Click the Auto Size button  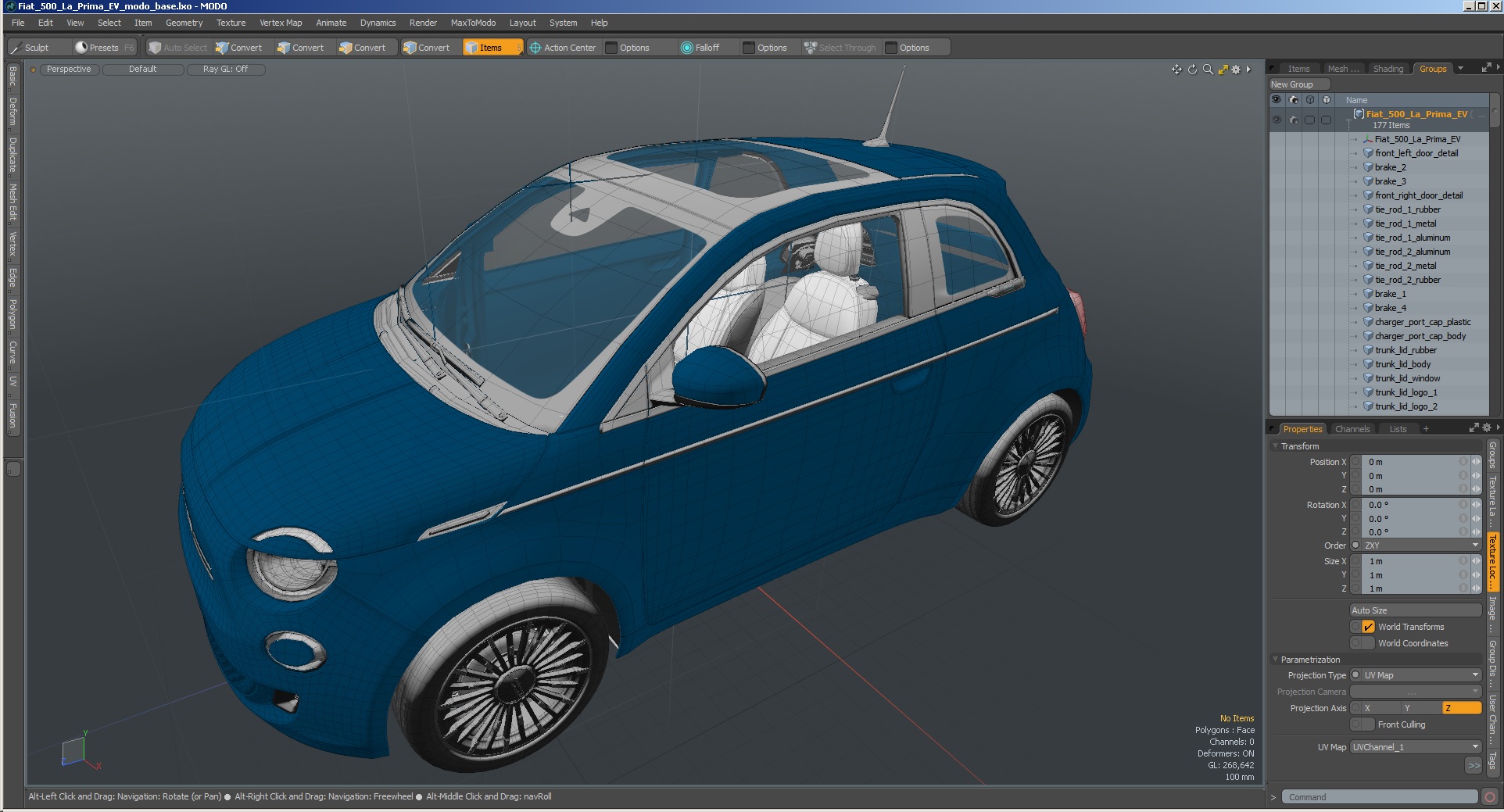pos(1416,610)
